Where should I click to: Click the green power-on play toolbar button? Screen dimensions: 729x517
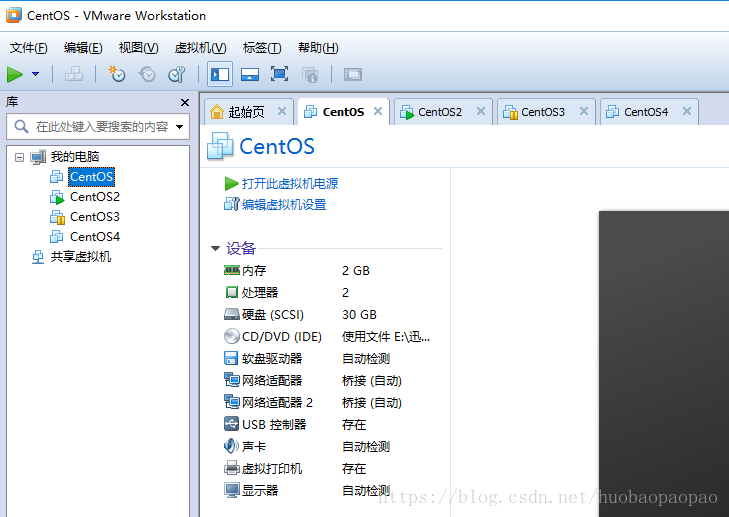coord(14,74)
